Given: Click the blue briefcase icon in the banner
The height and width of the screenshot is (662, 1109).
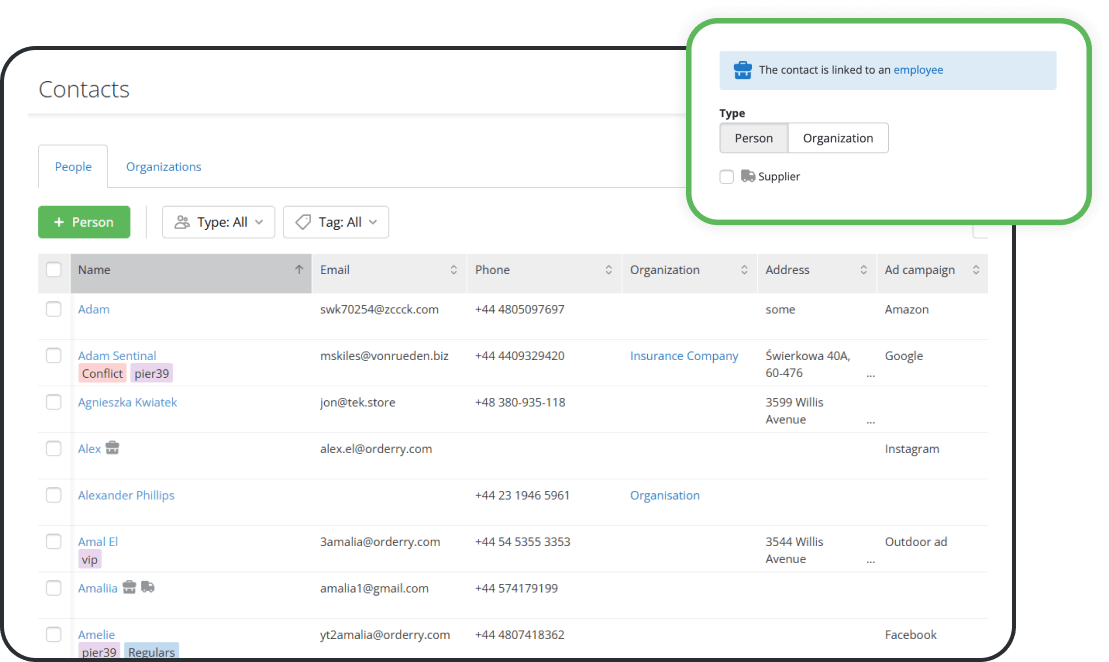Looking at the screenshot, I should click(x=742, y=69).
